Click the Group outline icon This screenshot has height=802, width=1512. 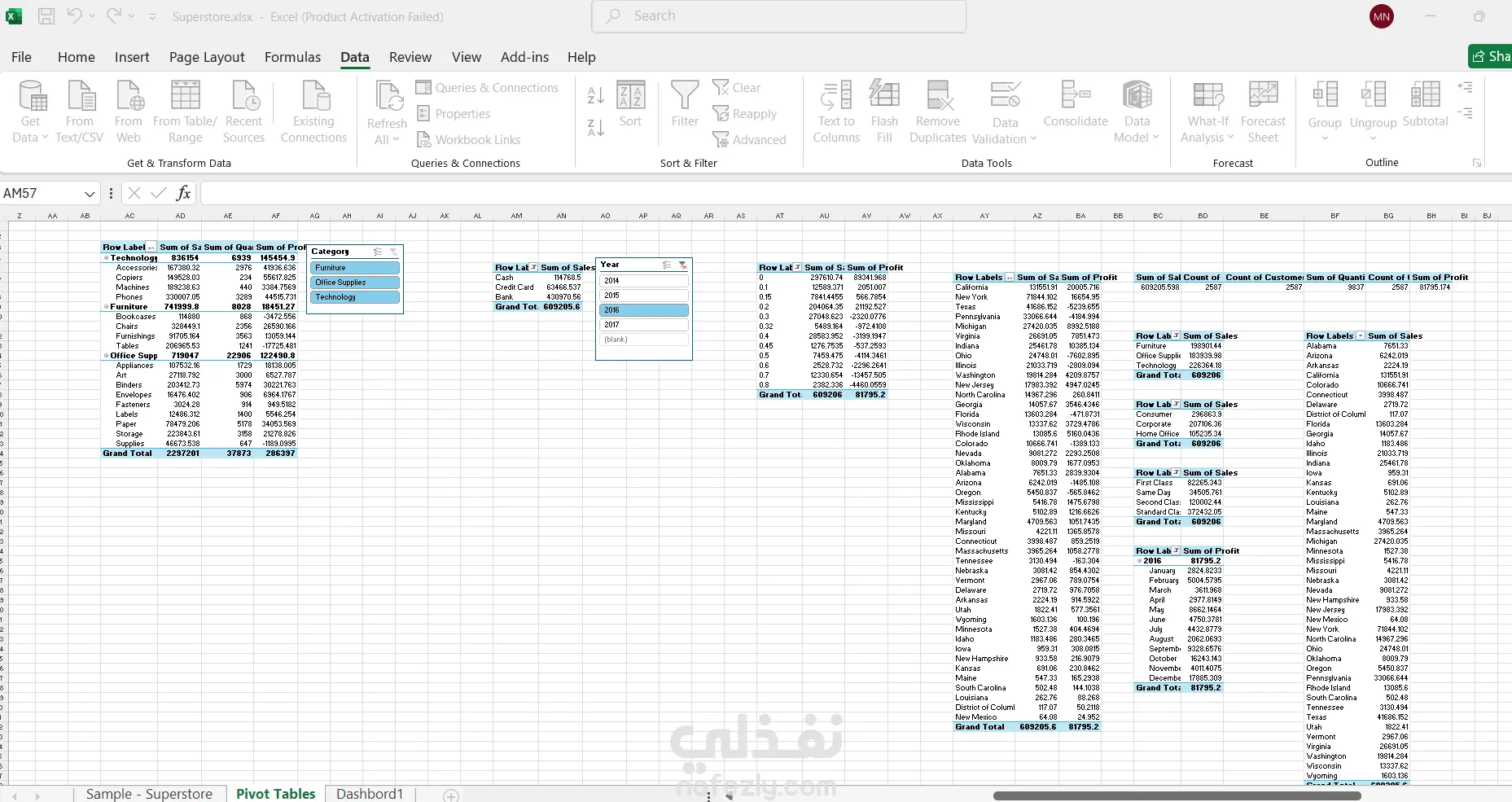coord(1325,96)
